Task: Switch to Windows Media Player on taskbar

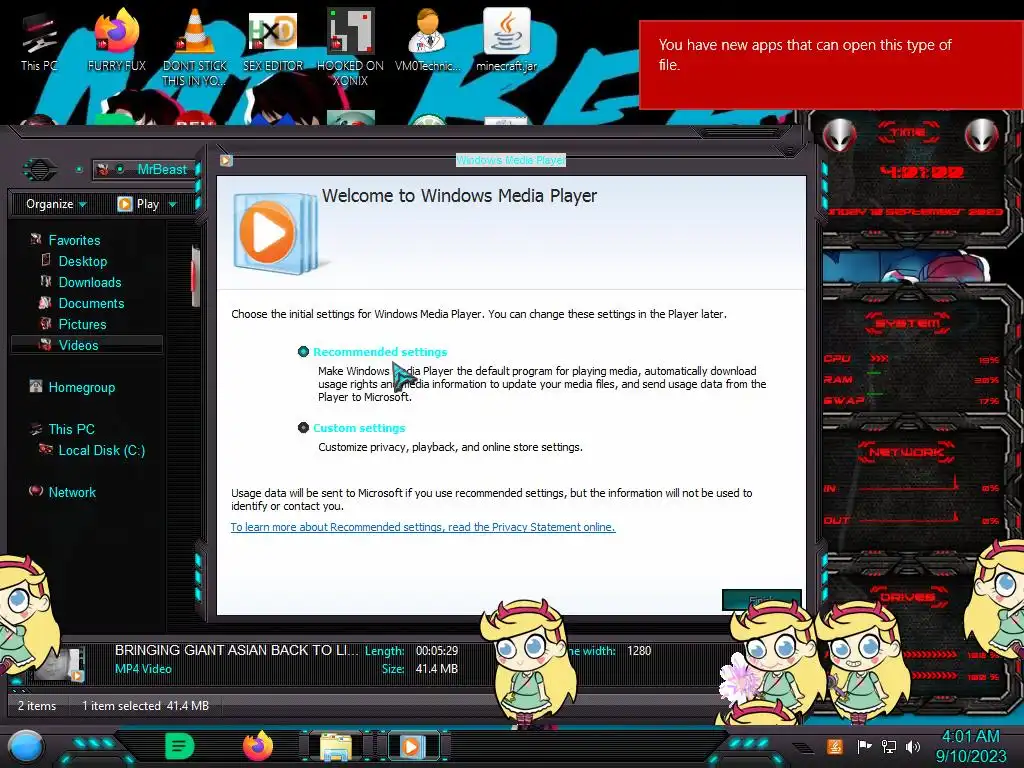Action: [411, 746]
